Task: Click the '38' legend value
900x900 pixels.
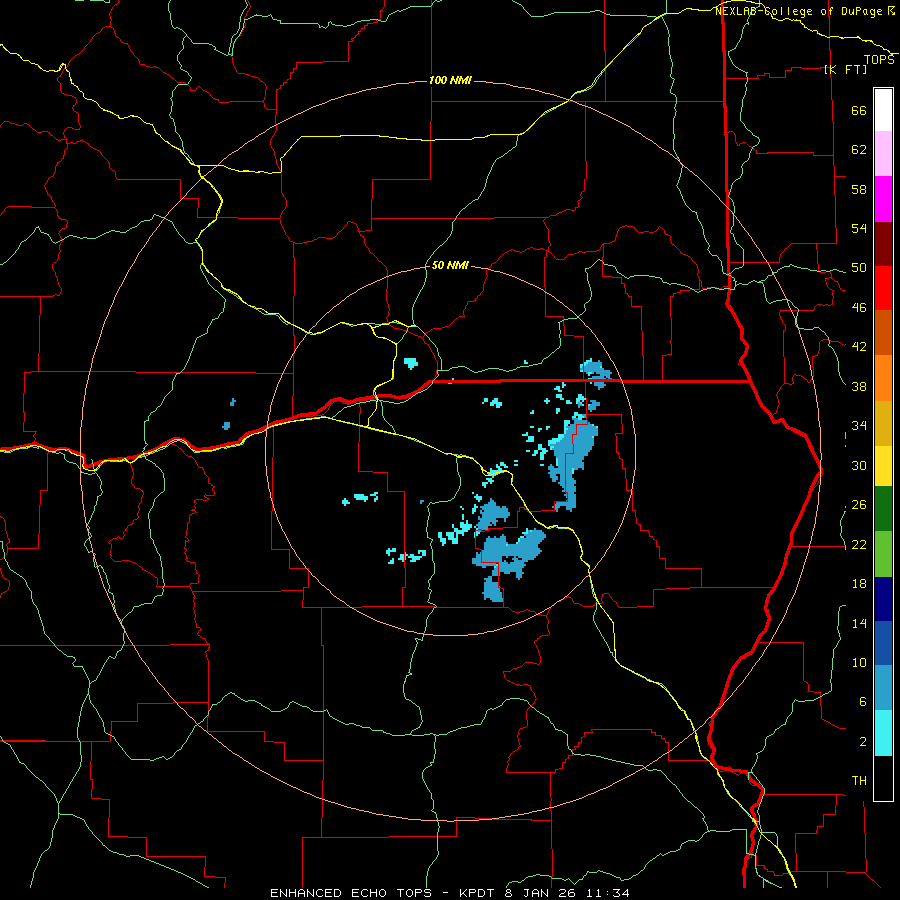Action: [859, 386]
